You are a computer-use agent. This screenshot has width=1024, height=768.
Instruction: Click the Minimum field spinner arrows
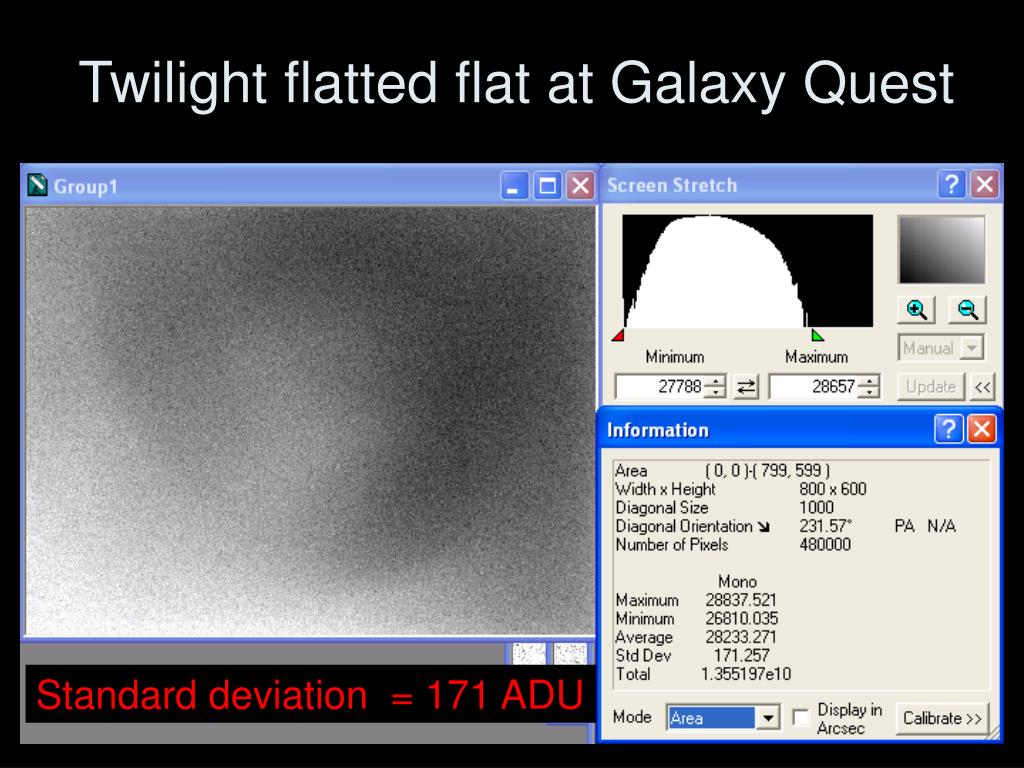tap(716, 387)
